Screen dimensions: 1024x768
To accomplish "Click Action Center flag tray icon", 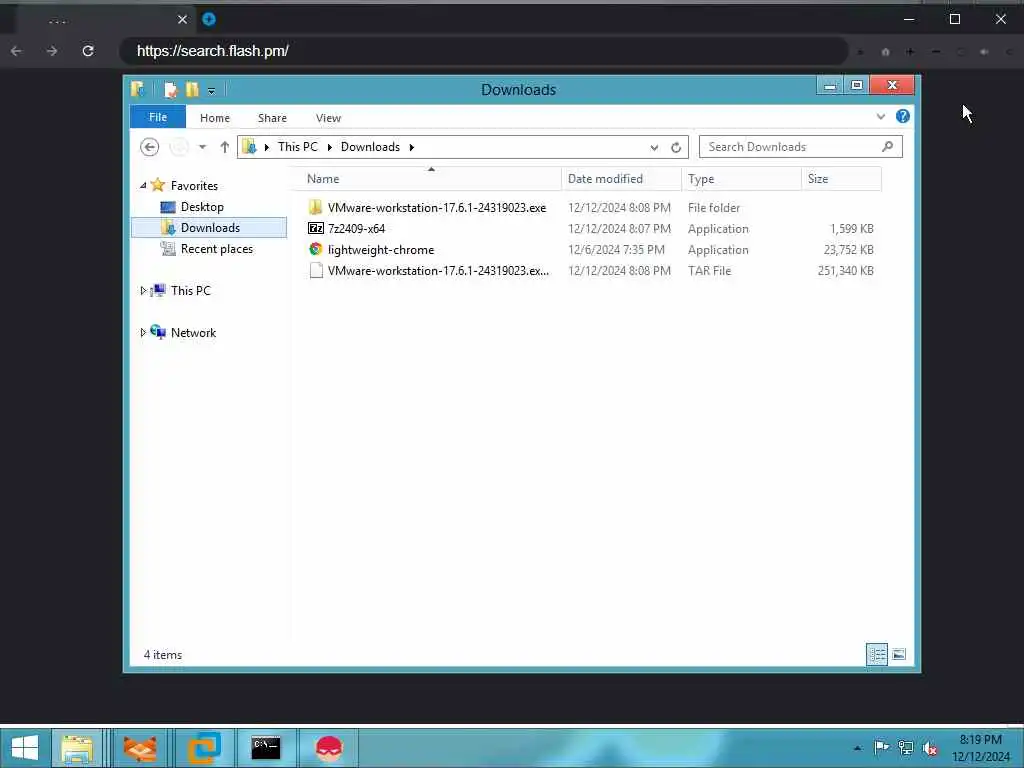I will click(882, 747).
